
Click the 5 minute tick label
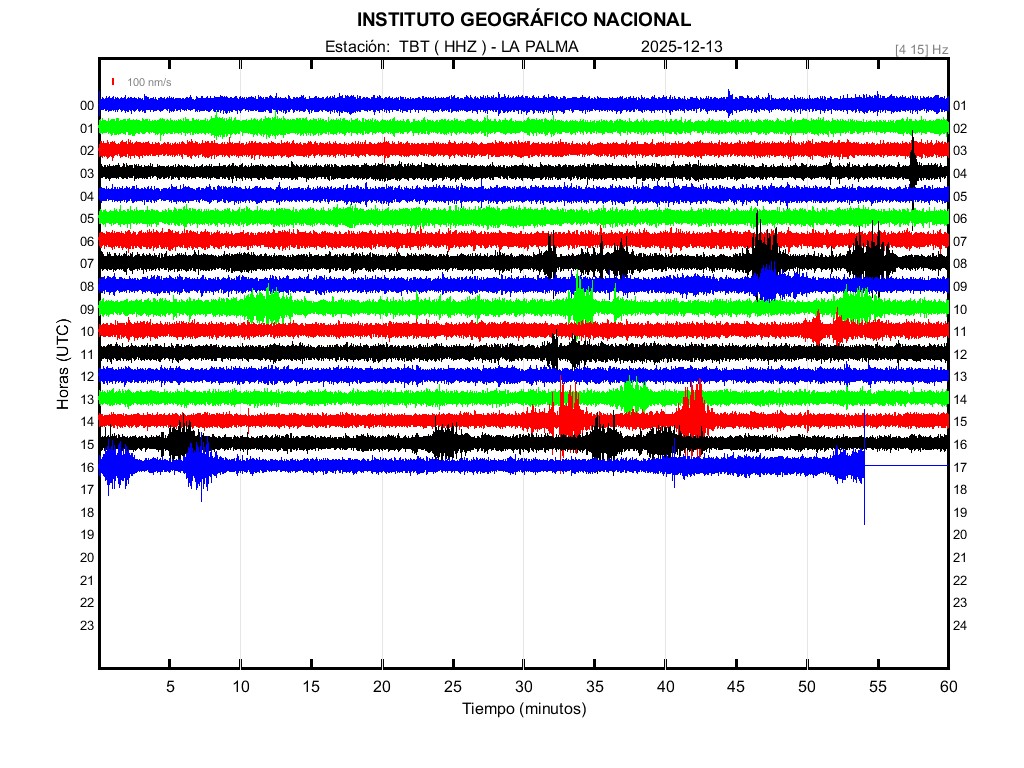coord(170,686)
